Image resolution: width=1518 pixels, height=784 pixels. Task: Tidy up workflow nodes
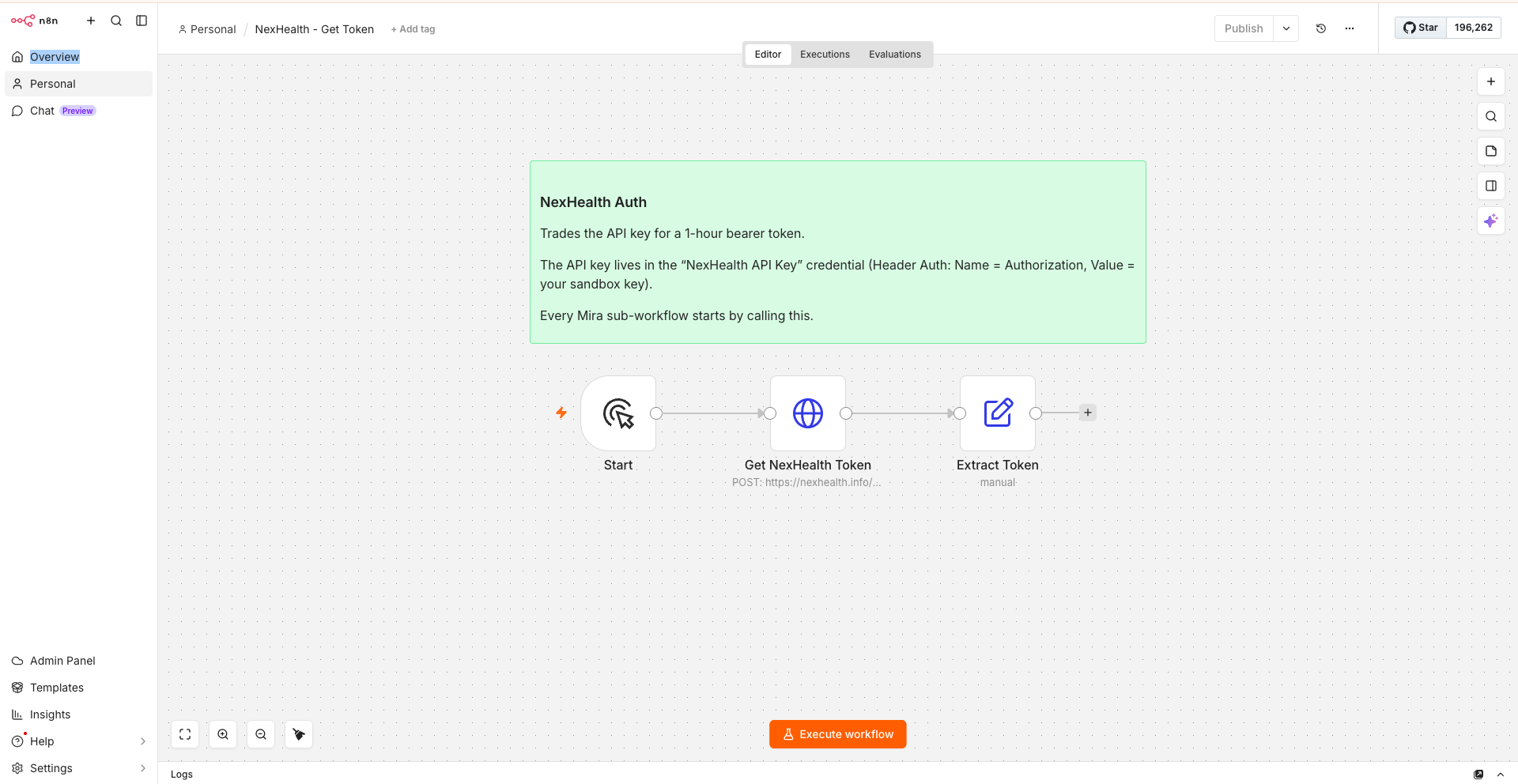click(299, 734)
